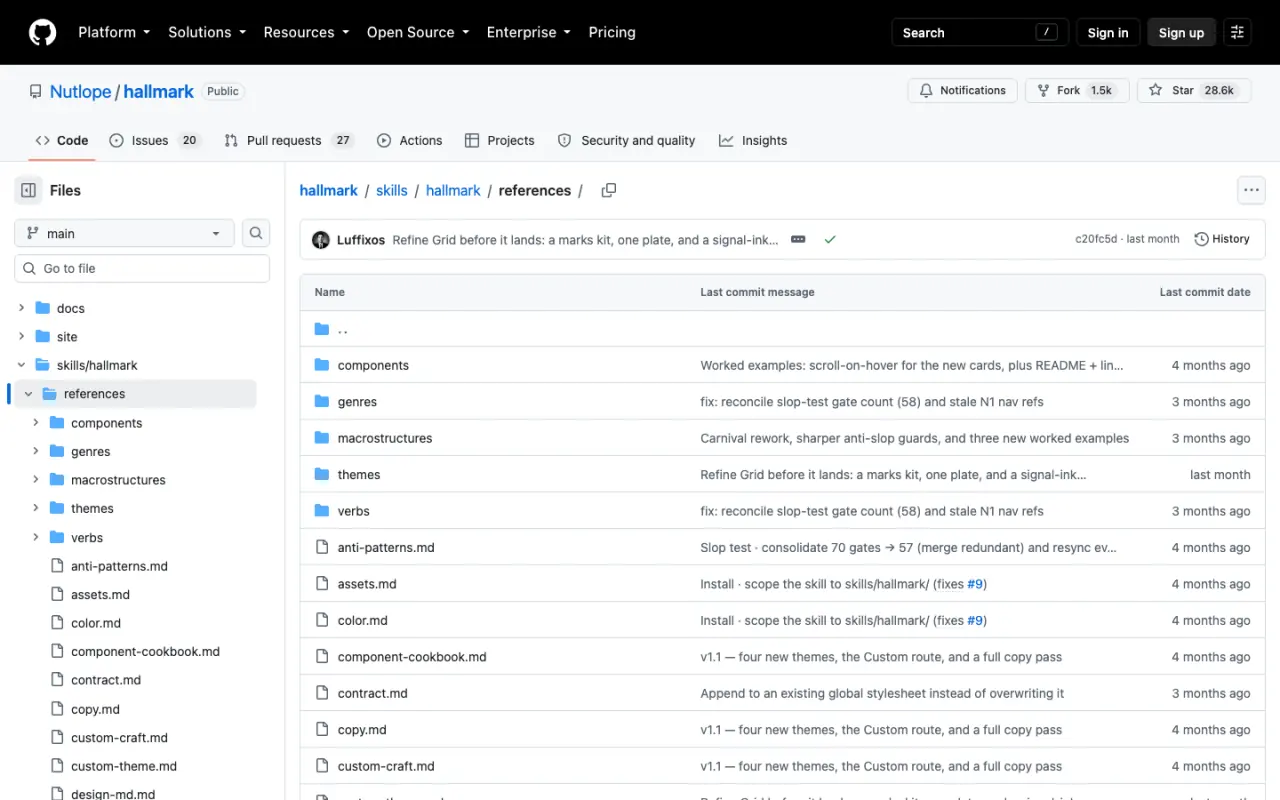Open contract.md in the file table

(372, 693)
